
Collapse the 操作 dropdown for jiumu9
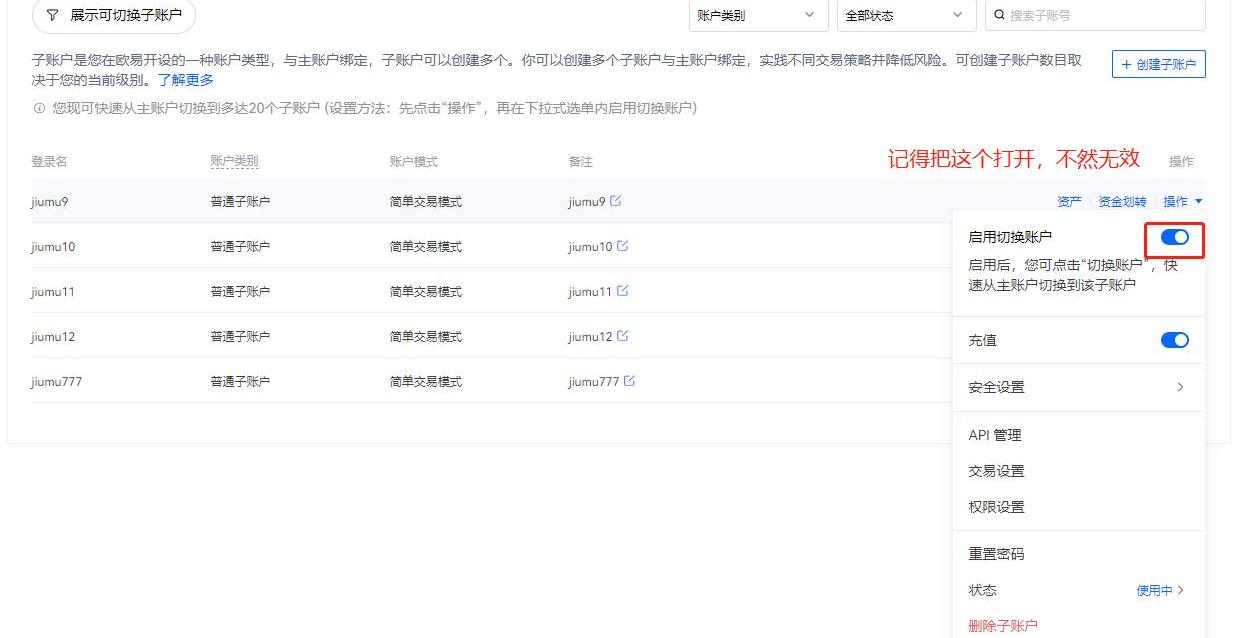pos(1182,201)
